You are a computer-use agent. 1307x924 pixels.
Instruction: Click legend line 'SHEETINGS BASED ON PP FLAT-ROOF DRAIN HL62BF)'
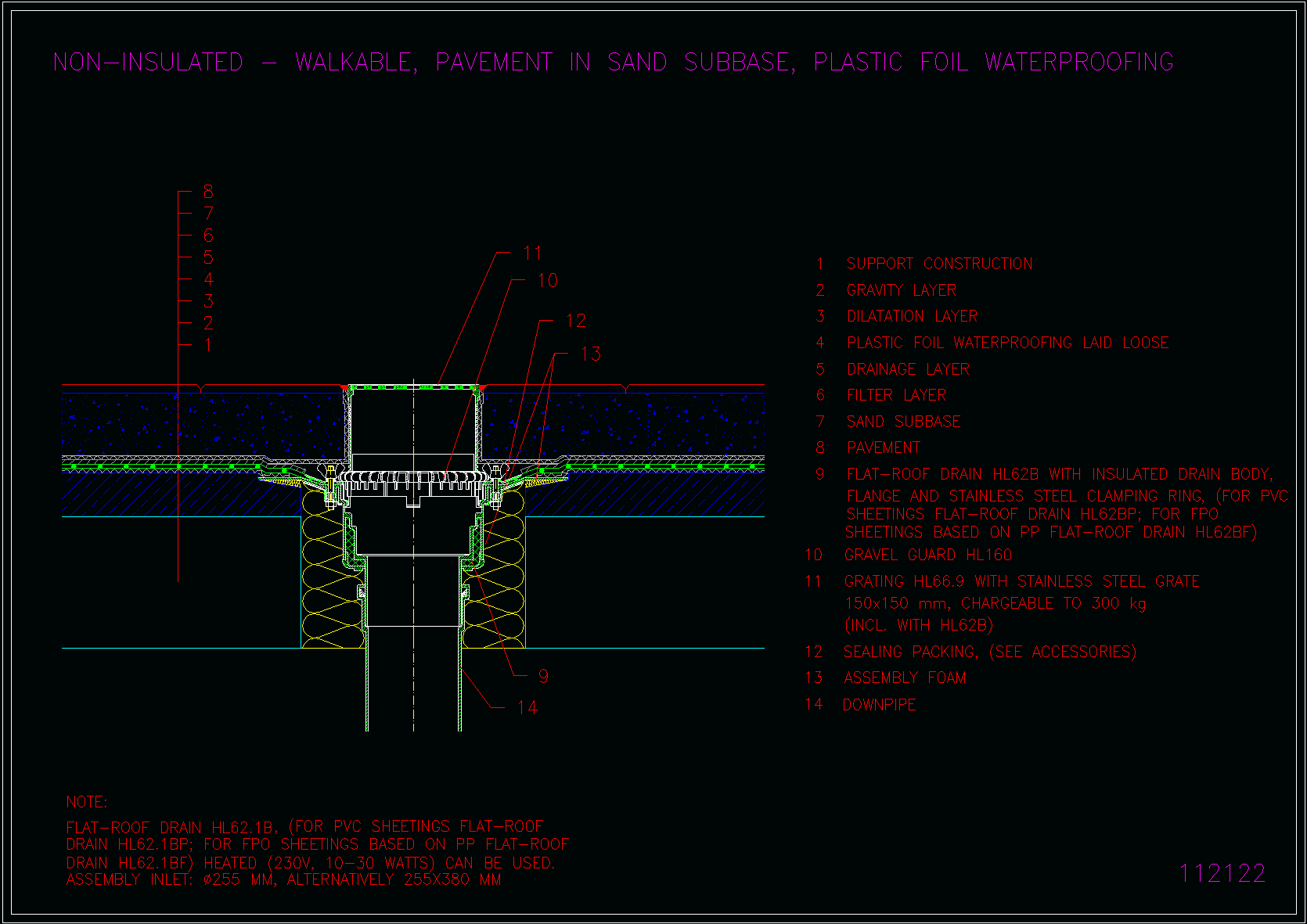[x=1051, y=532]
